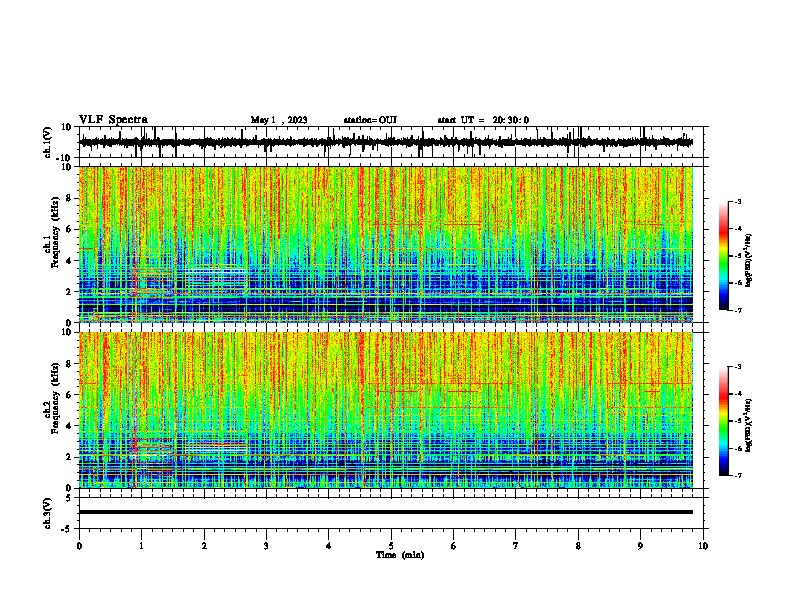Click the "-7" tick on ch.2 color bar
792x612 pixels.
click(x=738, y=475)
